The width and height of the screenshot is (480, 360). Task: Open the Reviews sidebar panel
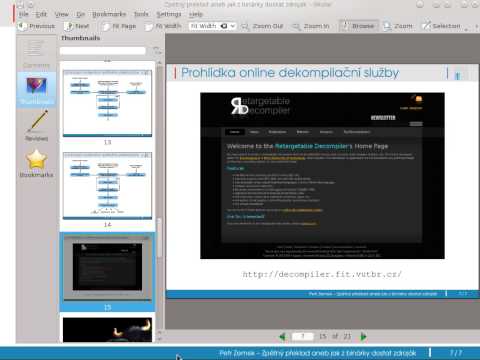(x=36, y=126)
